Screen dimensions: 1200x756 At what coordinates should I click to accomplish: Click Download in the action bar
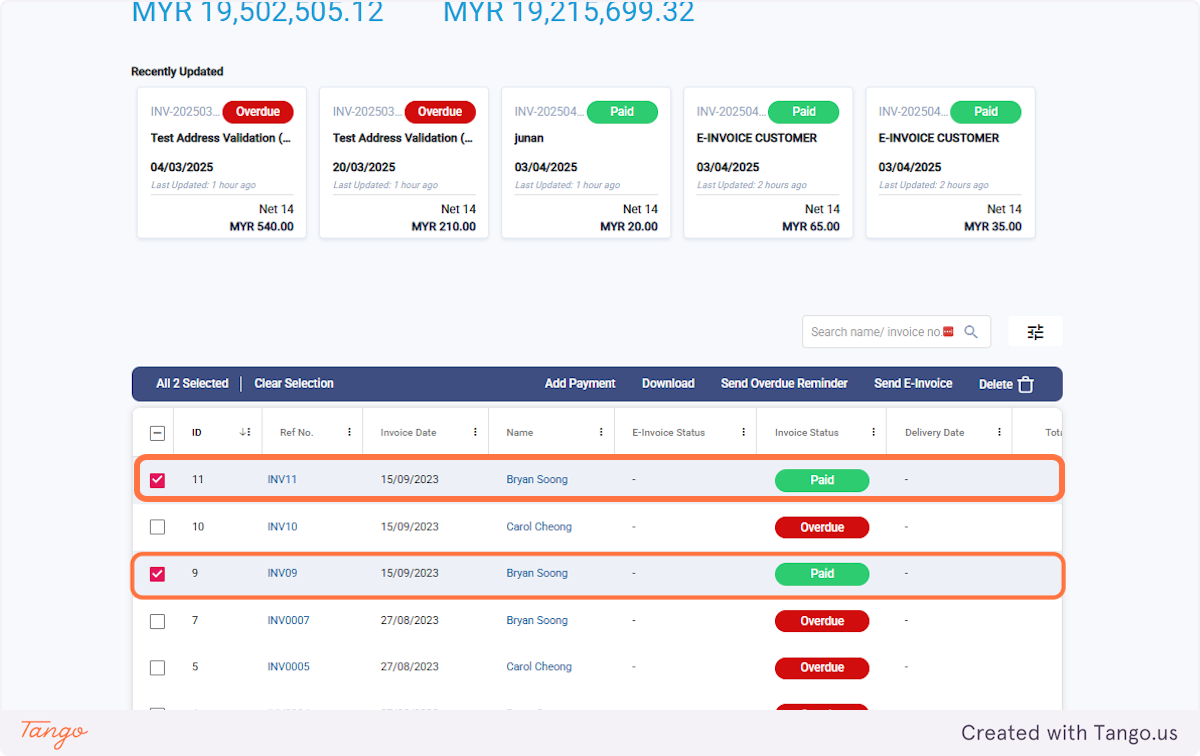[668, 383]
